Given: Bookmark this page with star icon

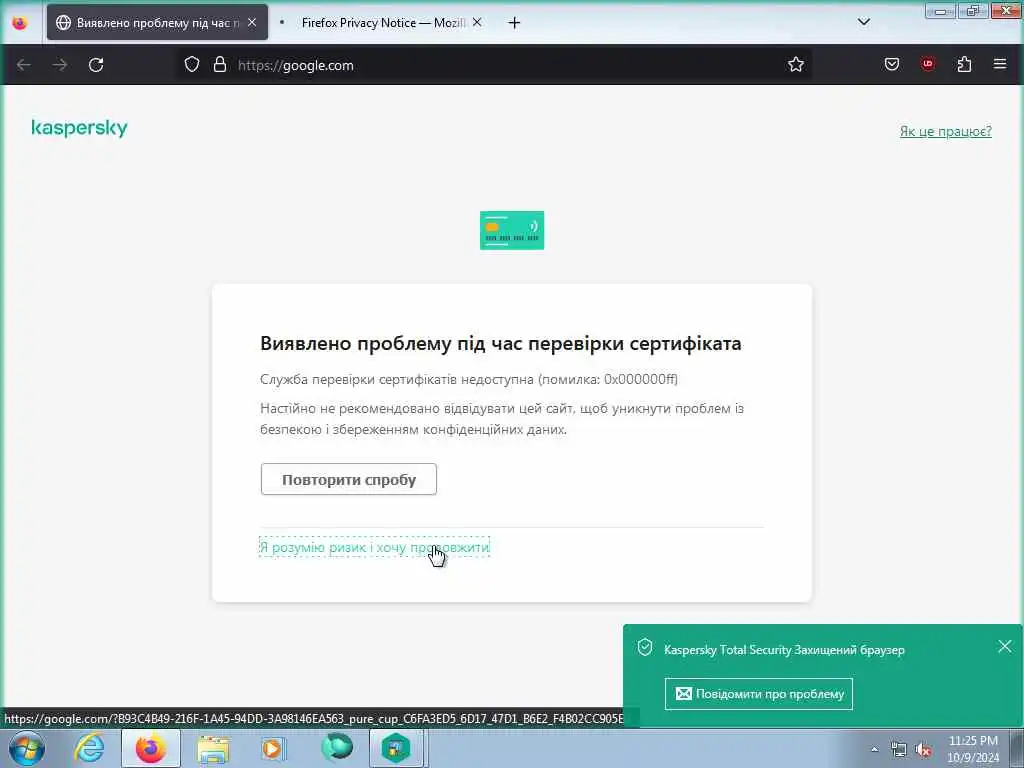Looking at the screenshot, I should pyautogui.click(x=795, y=65).
